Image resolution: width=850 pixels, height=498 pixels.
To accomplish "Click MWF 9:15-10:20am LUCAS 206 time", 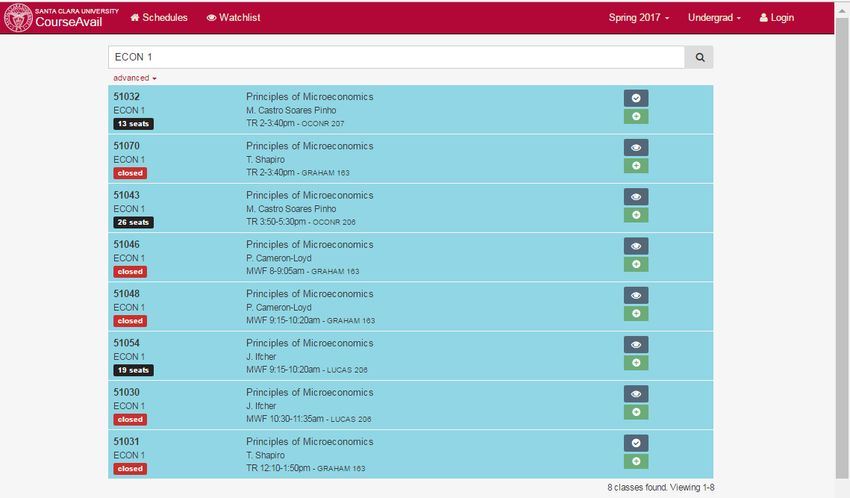I will point(306,370).
